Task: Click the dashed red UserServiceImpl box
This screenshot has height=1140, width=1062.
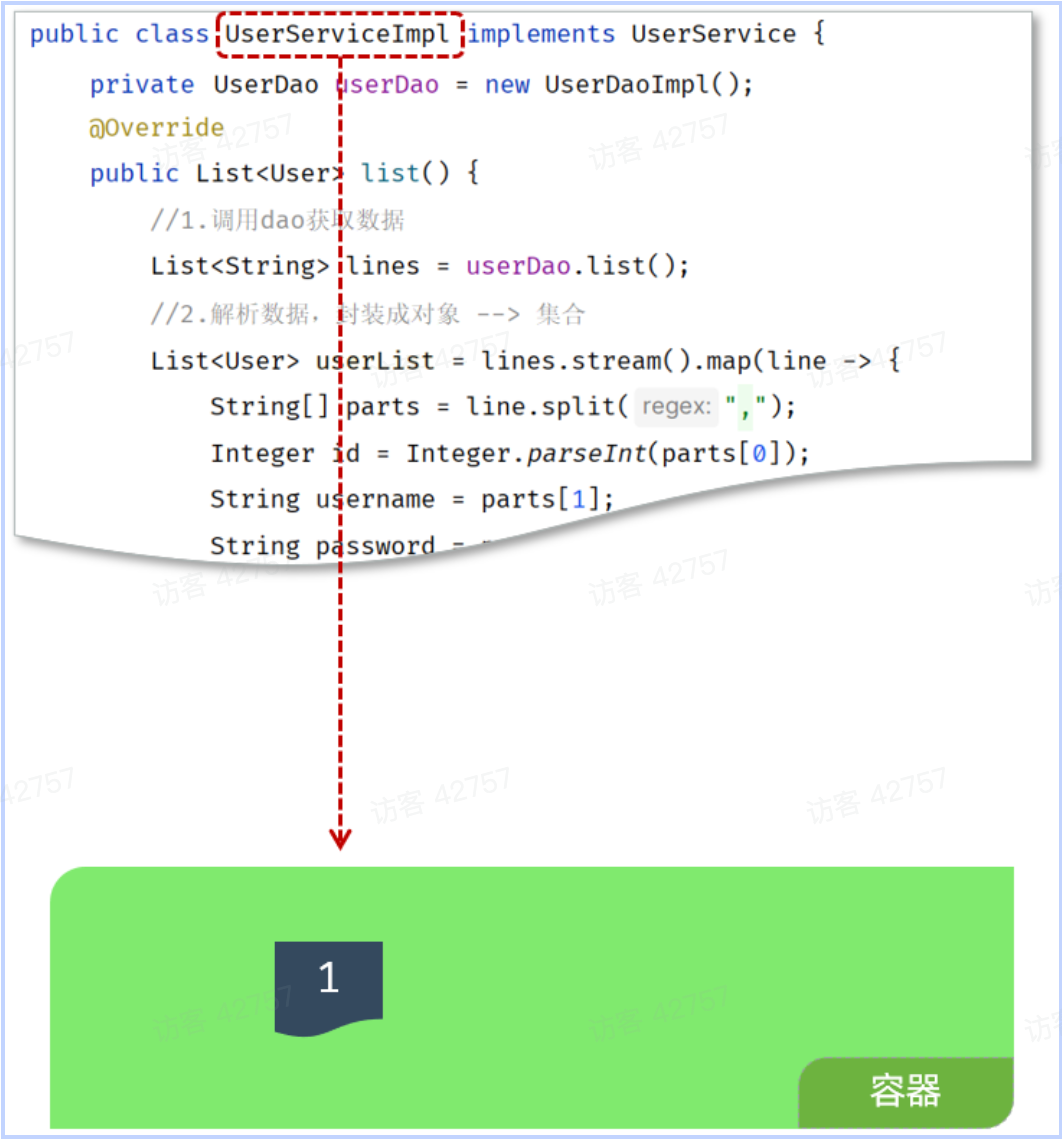Action: point(339,35)
